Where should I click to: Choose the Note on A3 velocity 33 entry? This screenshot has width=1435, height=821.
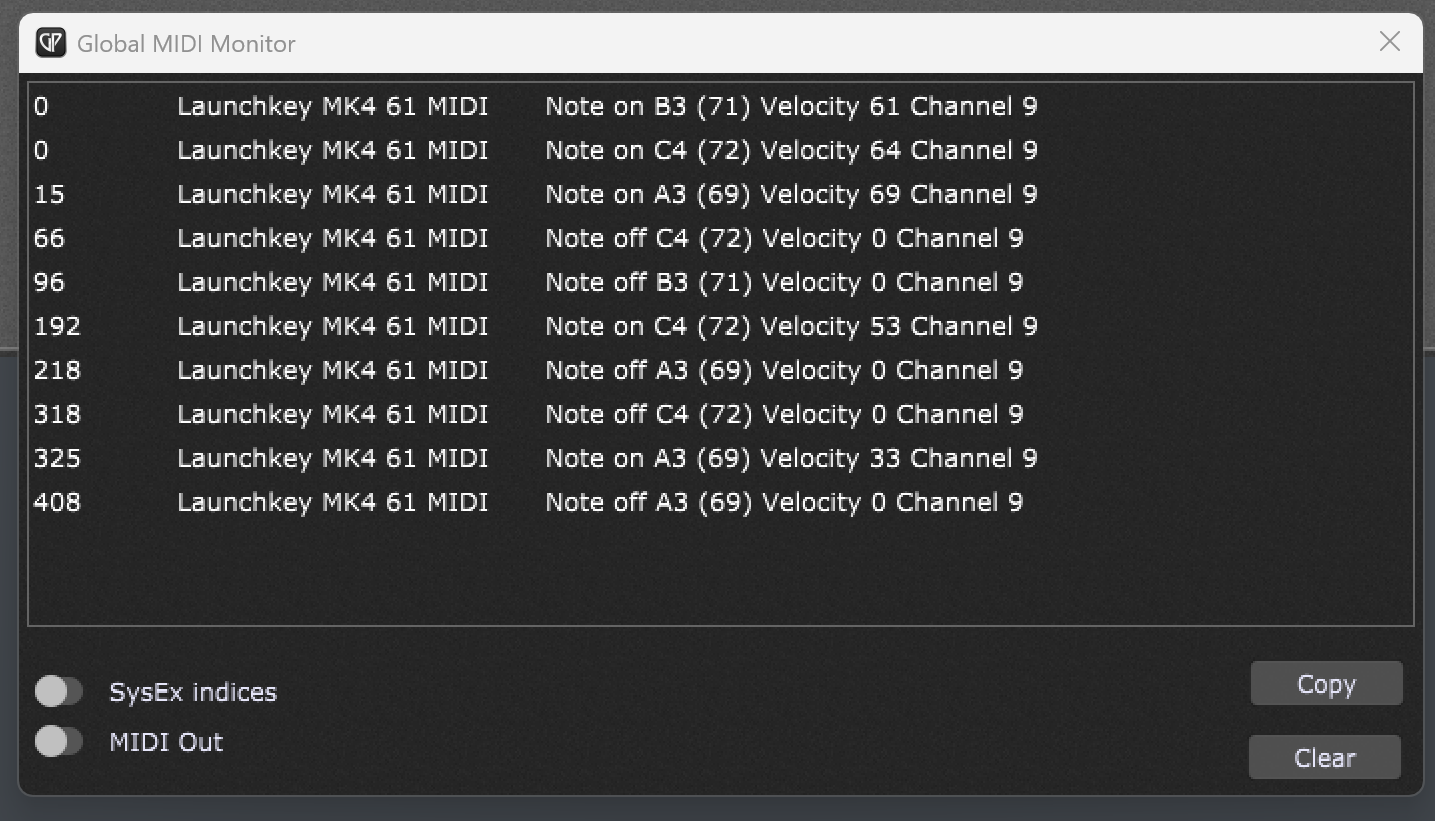[x=720, y=458]
